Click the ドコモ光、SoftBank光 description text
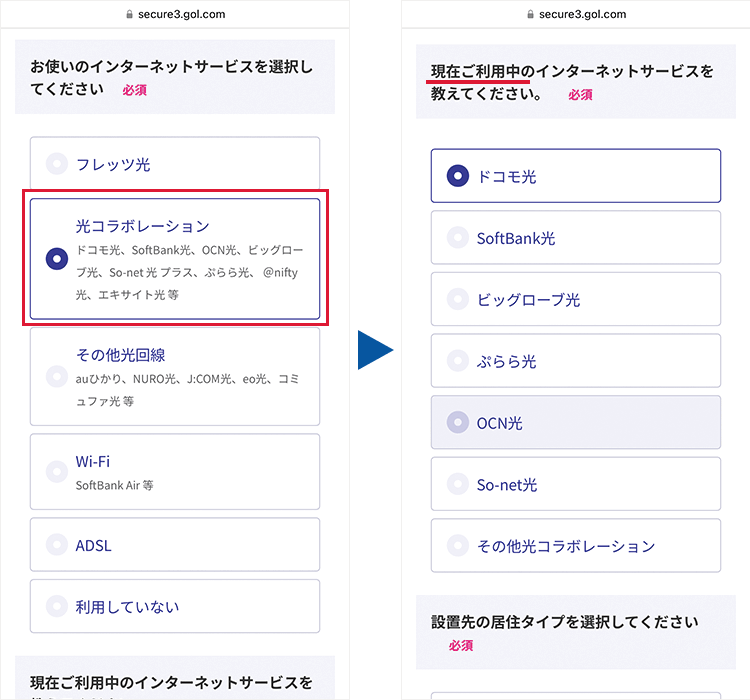The image size is (750, 700). pos(190,272)
